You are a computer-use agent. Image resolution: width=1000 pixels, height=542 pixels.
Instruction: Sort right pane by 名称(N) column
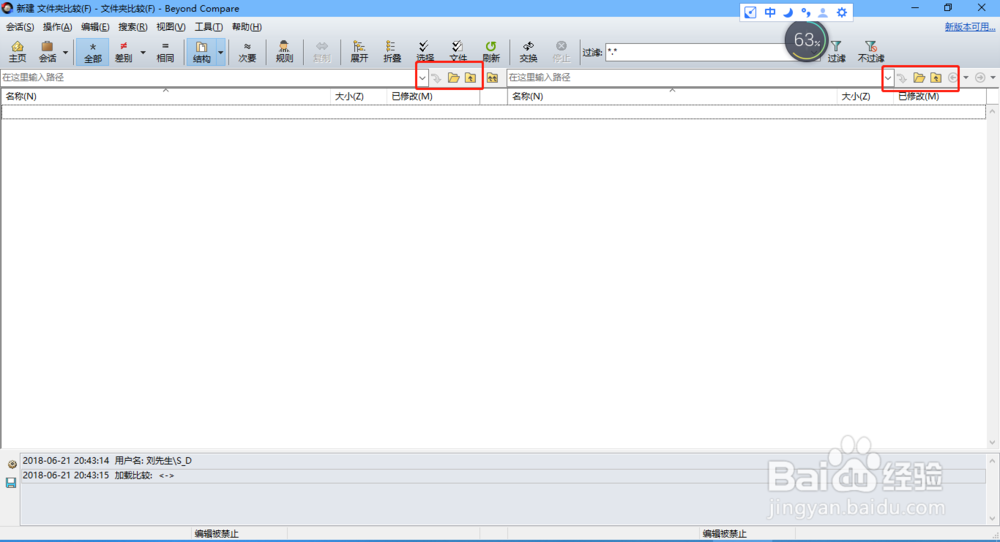pyautogui.click(x=672, y=96)
